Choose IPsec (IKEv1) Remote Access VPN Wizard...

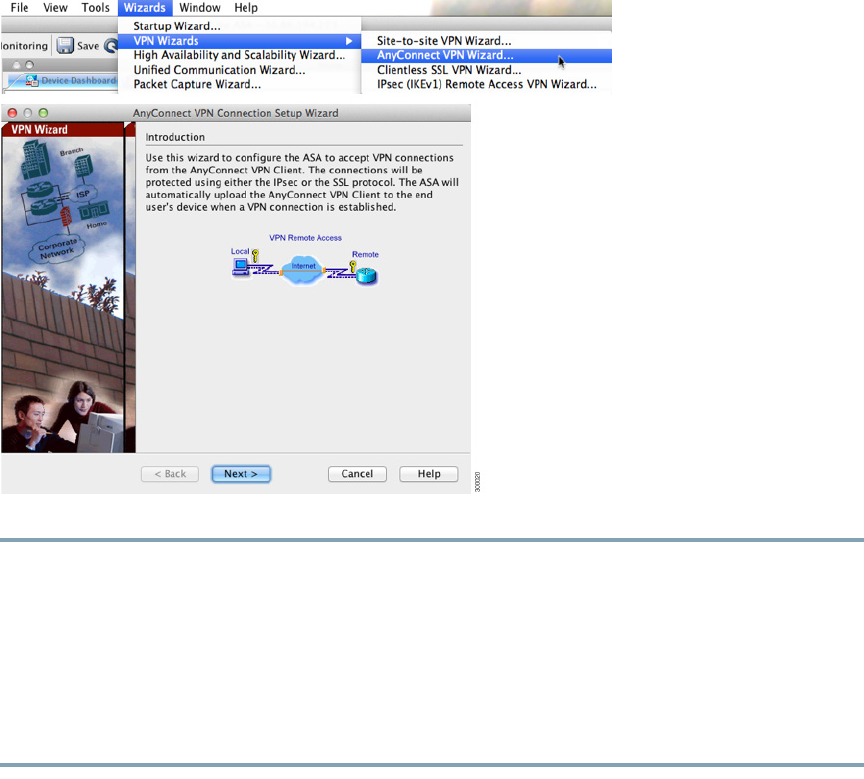coord(487,84)
